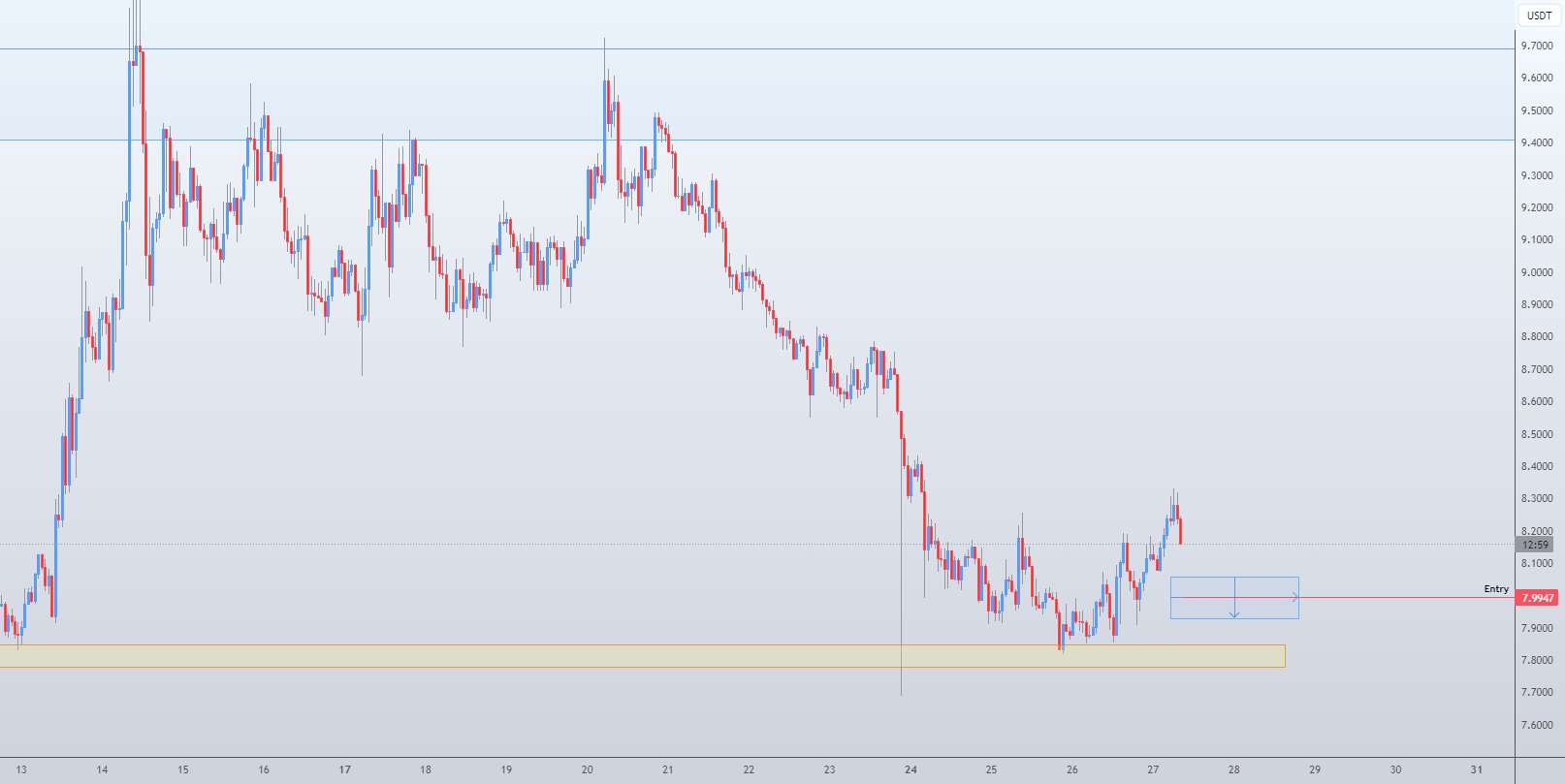Image resolution: width=1565 pixels, height=784 pixels.
Task: Click date 20 on the time axis
Action: pyautogui.click(x=588, y=770)
